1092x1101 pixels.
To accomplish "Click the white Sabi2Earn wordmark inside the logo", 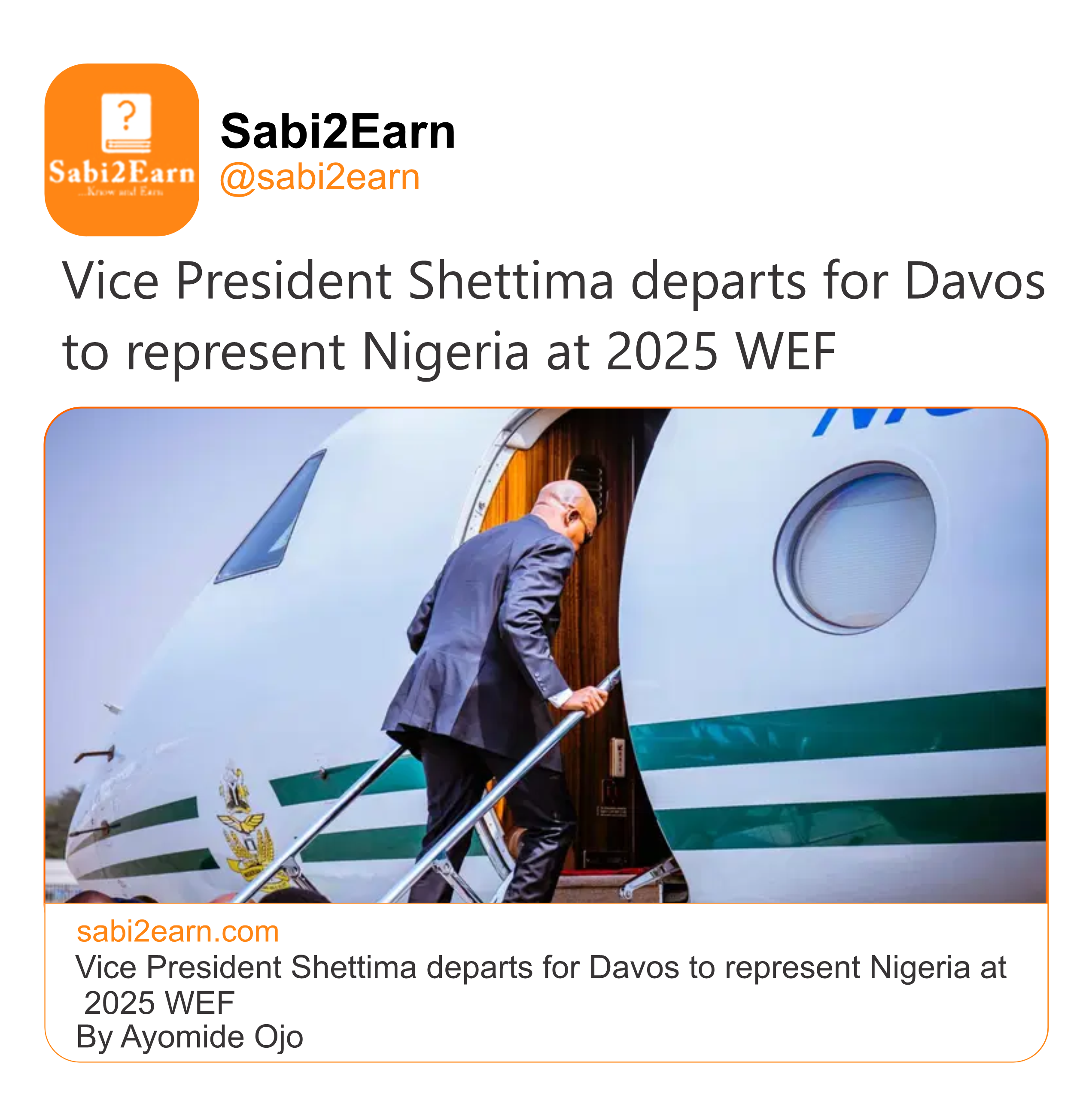I will click(x=122, y=173).
